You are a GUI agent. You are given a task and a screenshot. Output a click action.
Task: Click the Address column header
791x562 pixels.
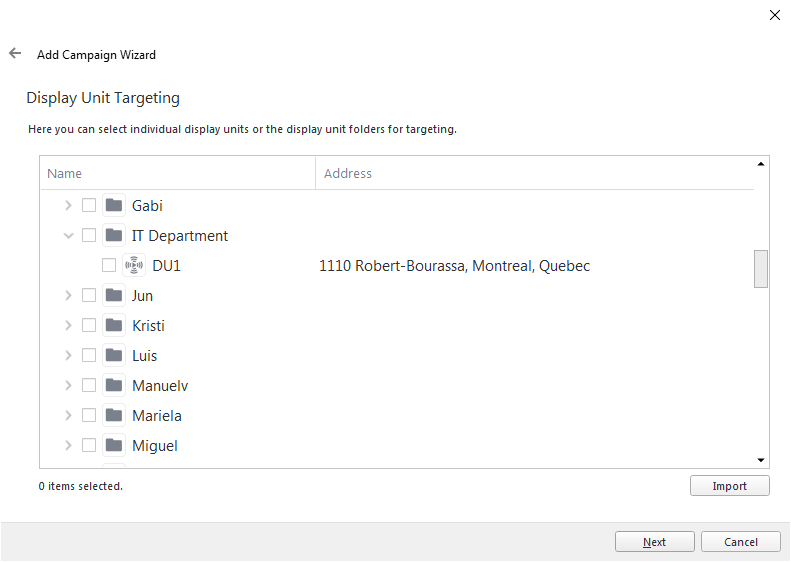tap(535, 173)
